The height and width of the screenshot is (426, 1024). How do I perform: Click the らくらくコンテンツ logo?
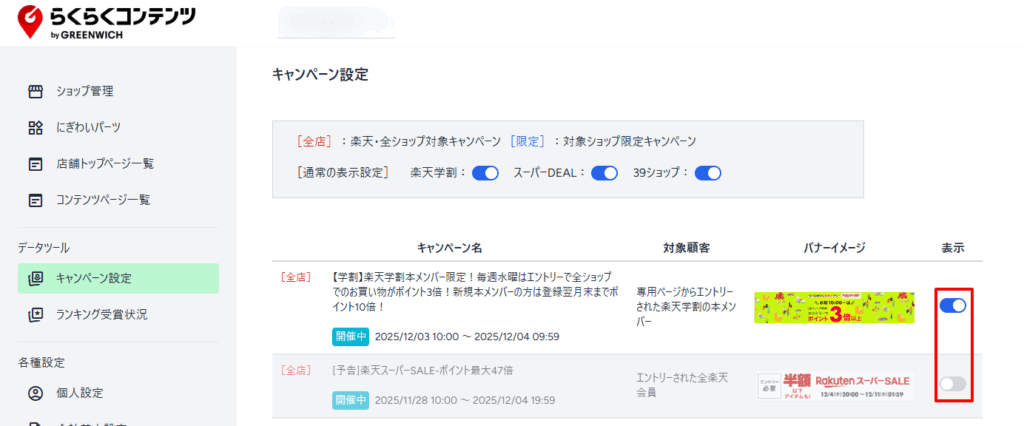pos(106,21)
